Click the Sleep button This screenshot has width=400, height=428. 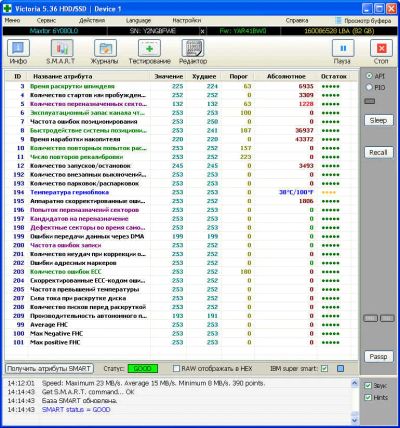tap(378, 120)
